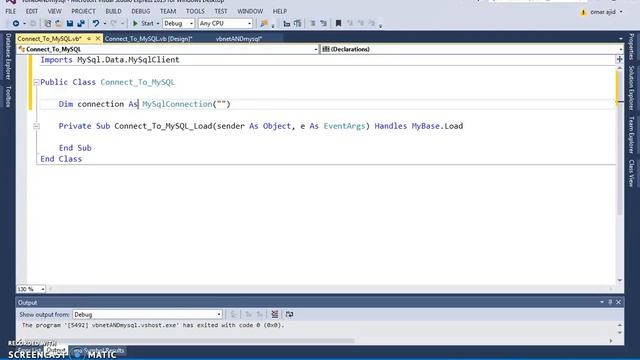Split the code editor window

620,59
